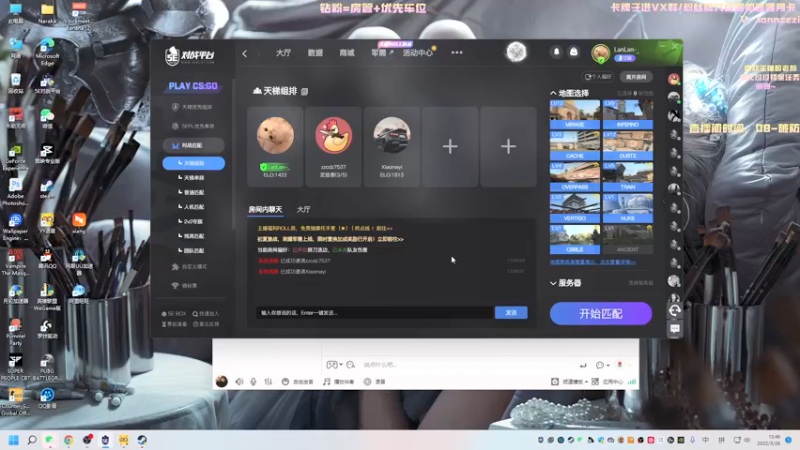
Task: Click the bag icon beside the bell
Action: pos(573,52)
